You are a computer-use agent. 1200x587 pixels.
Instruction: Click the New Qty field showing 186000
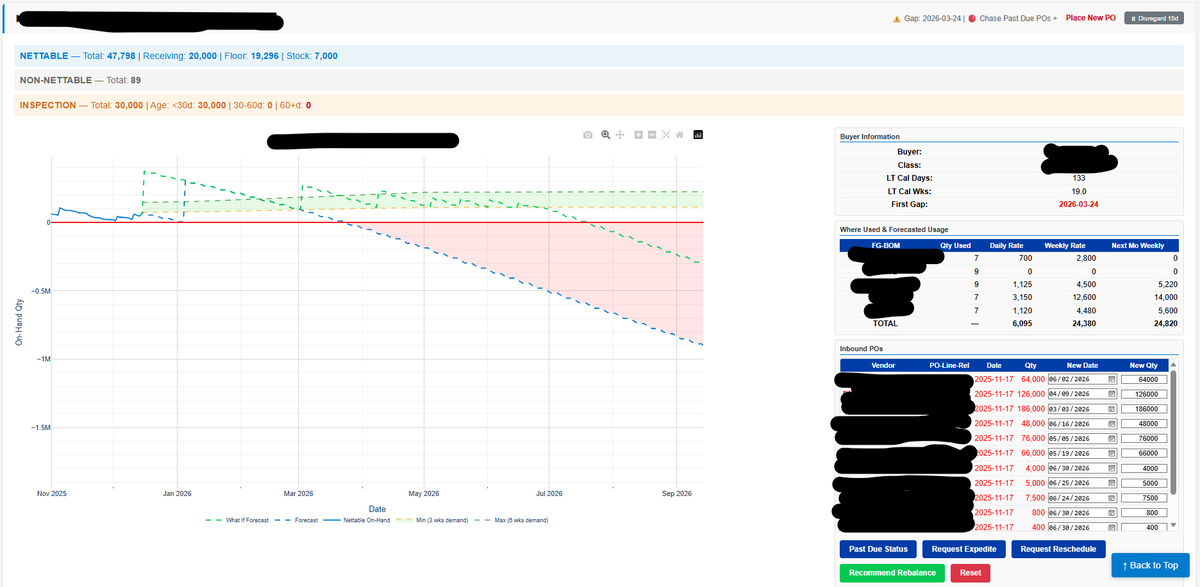pyautogui.click(x=1144, y=409)
